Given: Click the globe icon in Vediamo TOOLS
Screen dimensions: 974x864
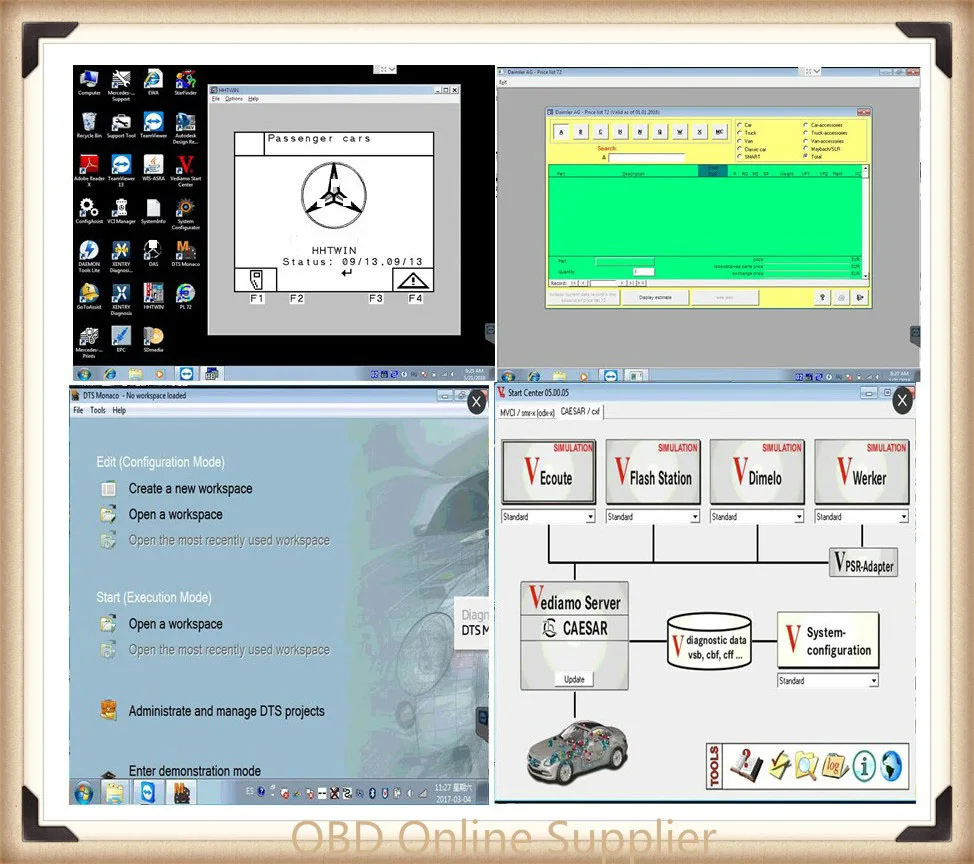Looking at the screenshot, I should [891, 766].
